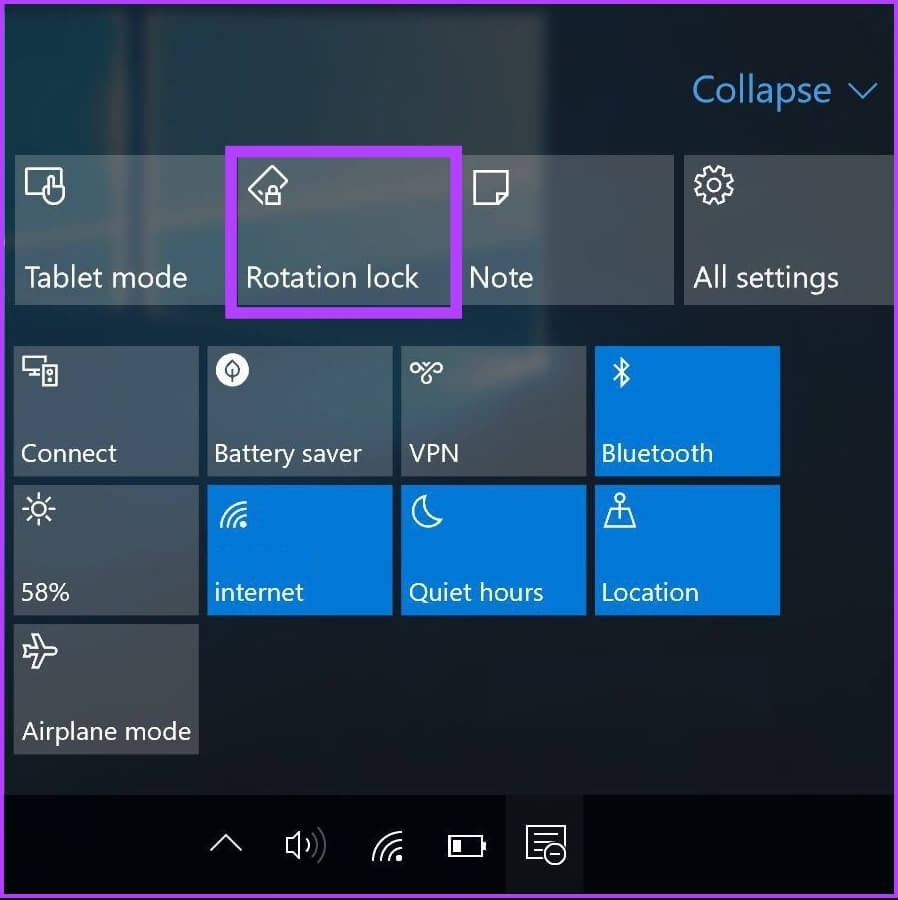The image size is (898, 900).
Task: Open the Note tile
Action: pyautogui.click(x=568, y=230)
